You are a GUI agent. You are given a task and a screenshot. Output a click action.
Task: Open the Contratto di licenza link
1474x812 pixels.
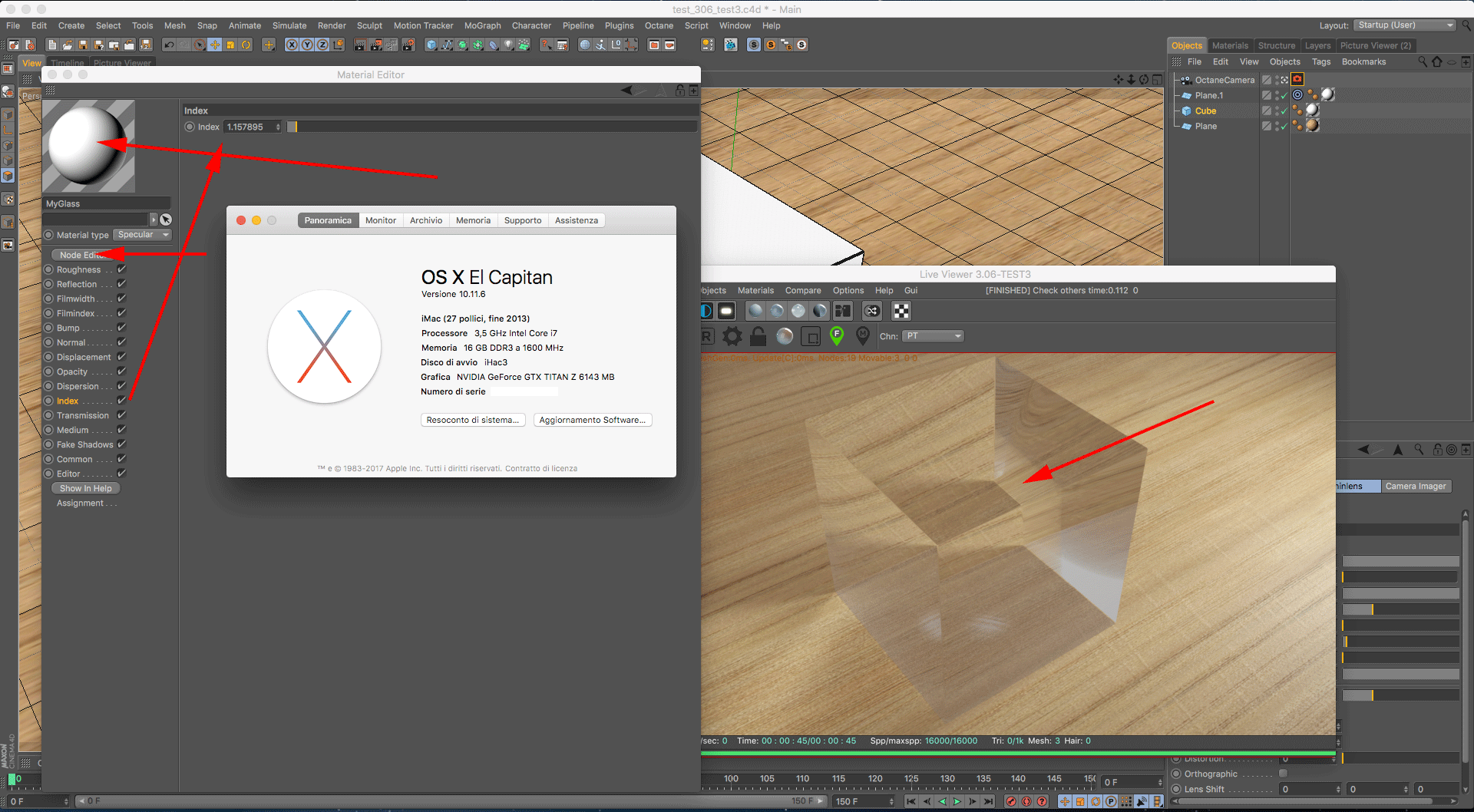coord(541,468)
